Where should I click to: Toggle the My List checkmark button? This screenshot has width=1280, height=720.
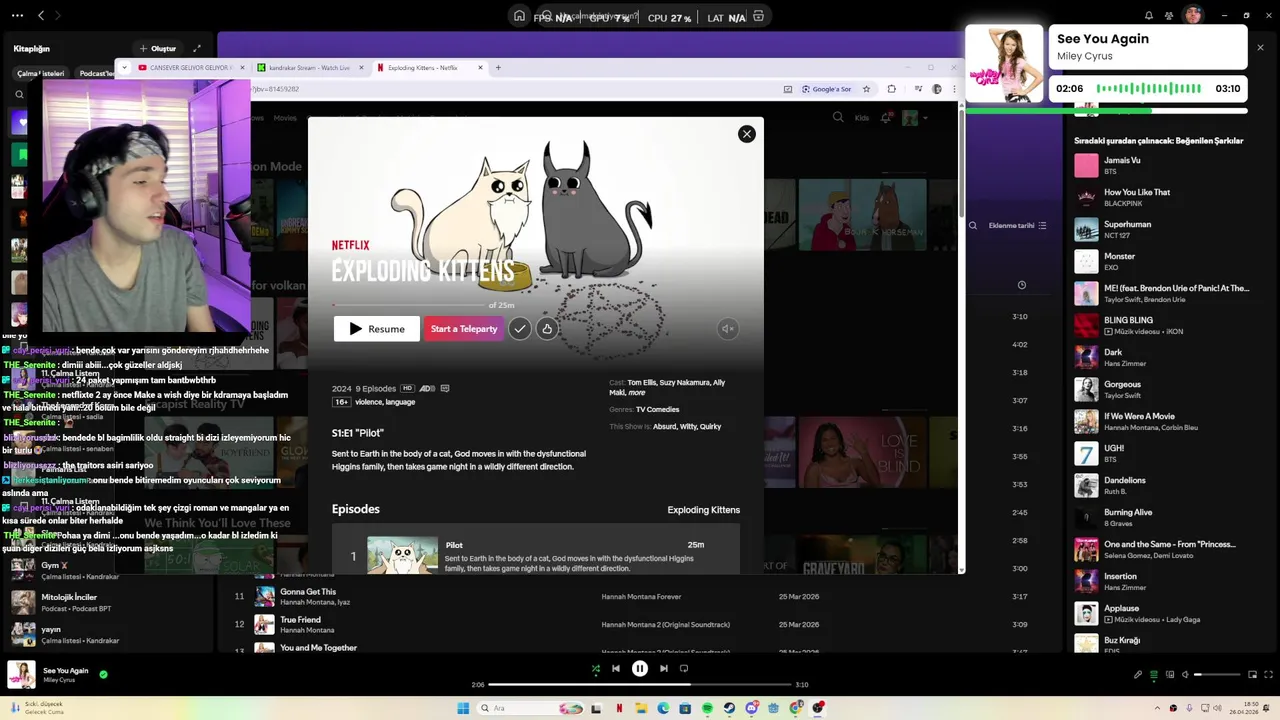click(519, 329)
